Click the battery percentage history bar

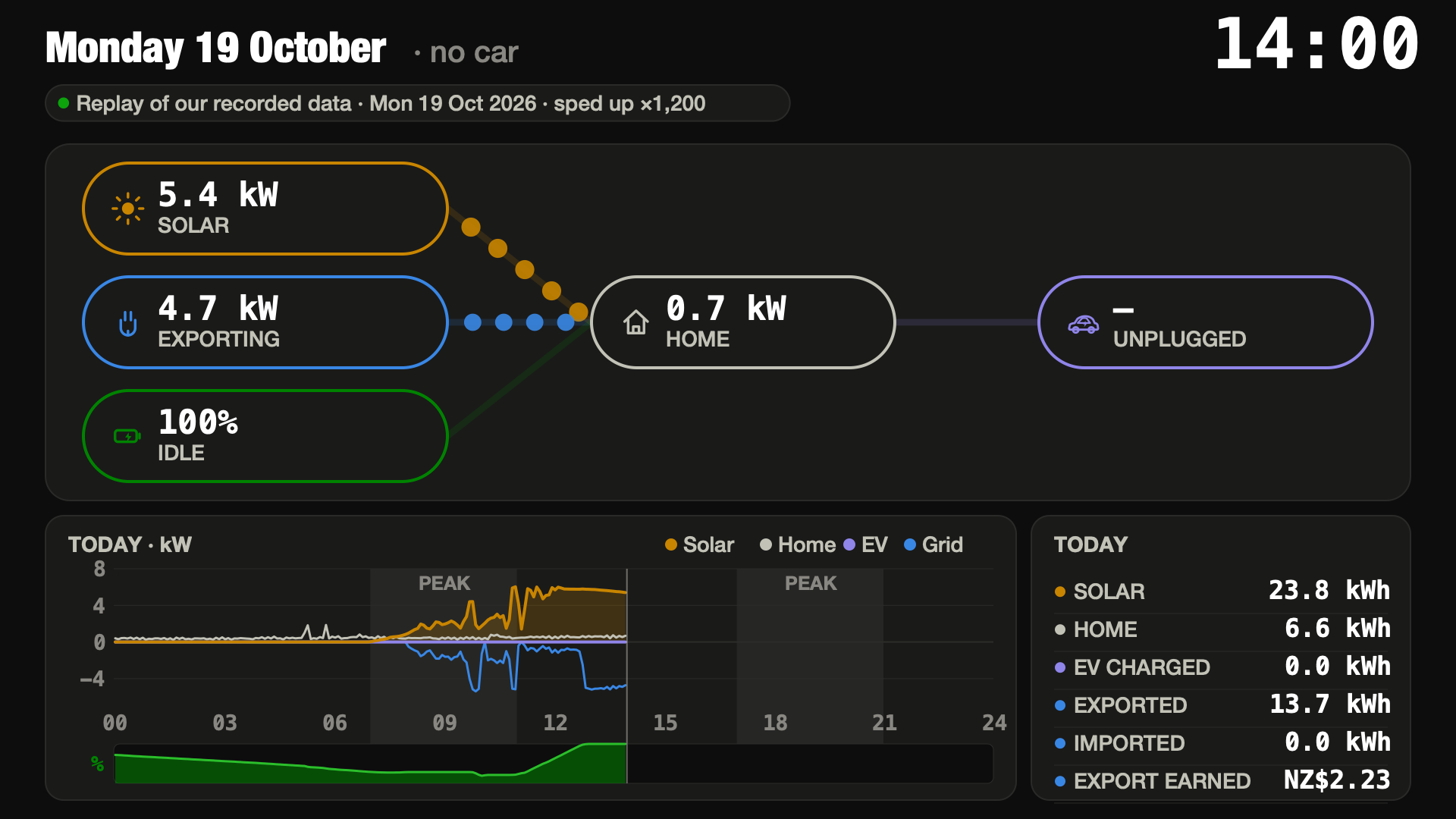554,764
